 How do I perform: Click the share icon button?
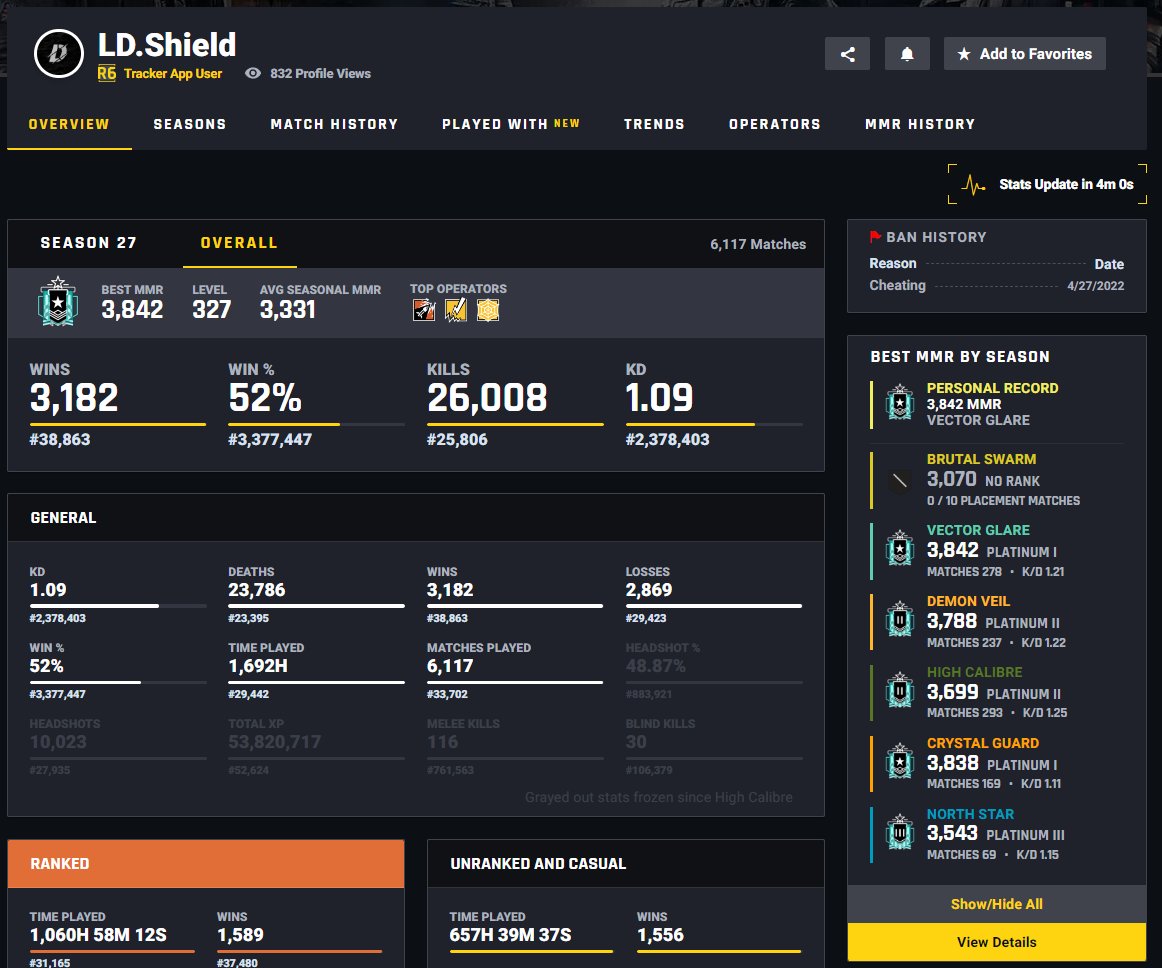coord(847,53)
